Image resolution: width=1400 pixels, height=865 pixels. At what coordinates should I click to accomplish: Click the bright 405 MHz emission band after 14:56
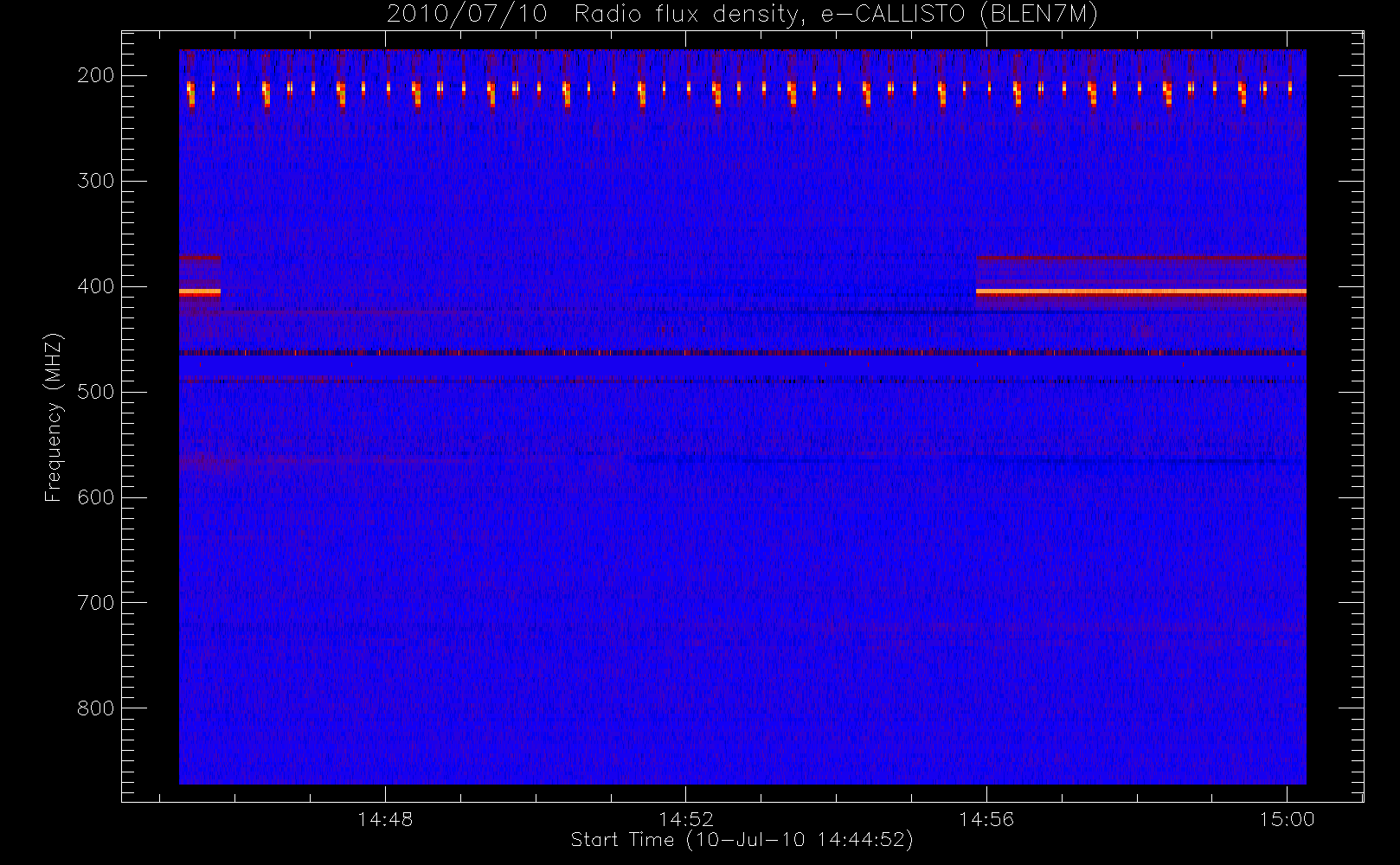pos(1141,292)
